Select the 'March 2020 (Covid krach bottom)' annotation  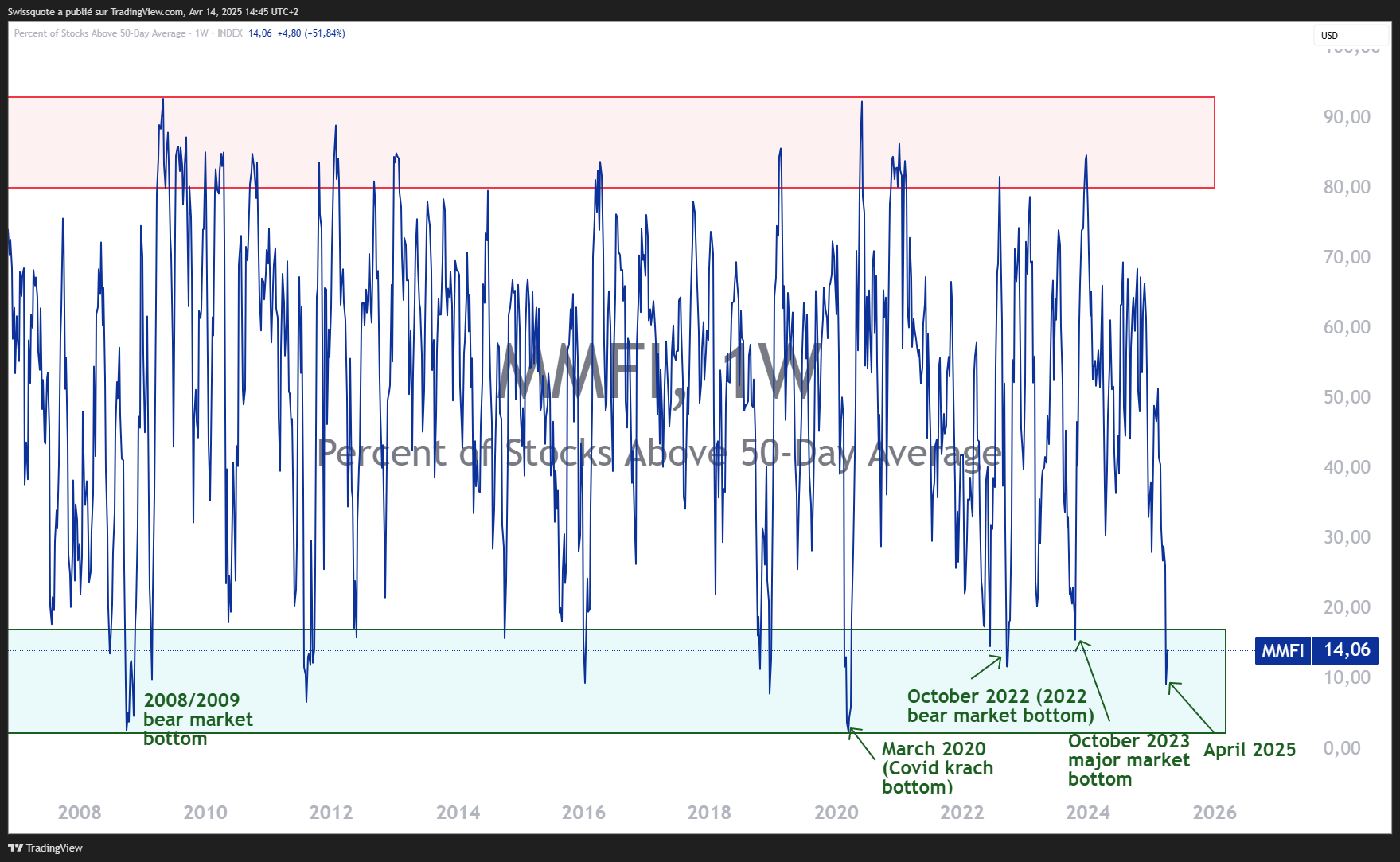point(937,768)
